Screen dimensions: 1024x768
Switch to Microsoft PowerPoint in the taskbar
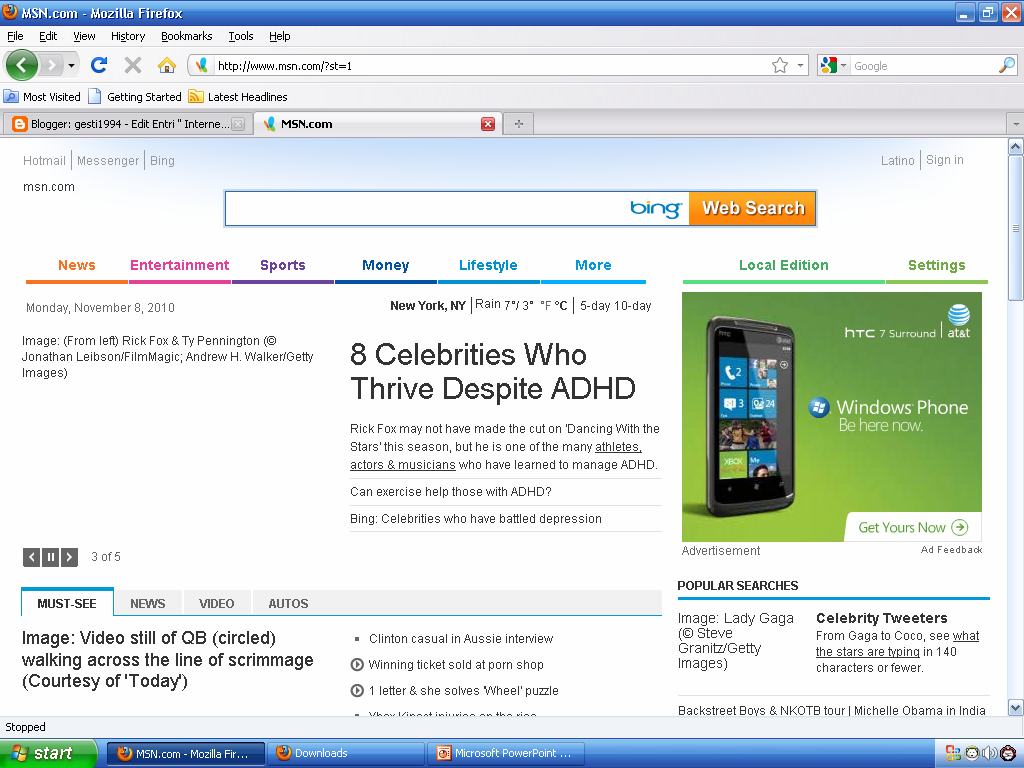(x=506, y=753)
